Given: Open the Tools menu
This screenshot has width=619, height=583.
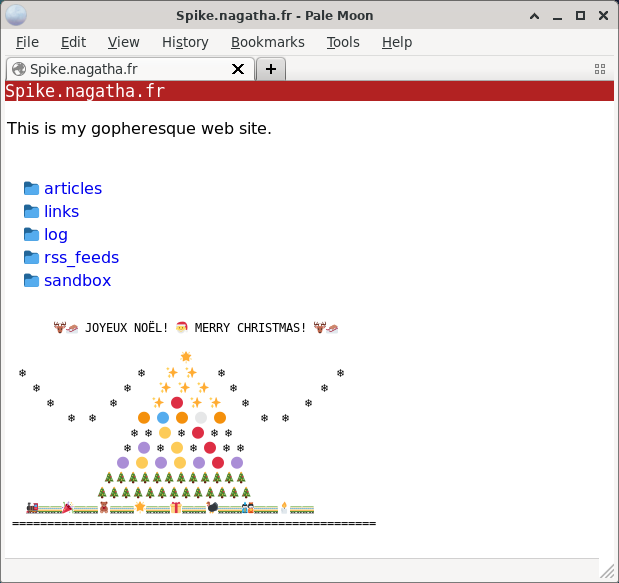Looking at the screenshot, I should coord(343,42).
